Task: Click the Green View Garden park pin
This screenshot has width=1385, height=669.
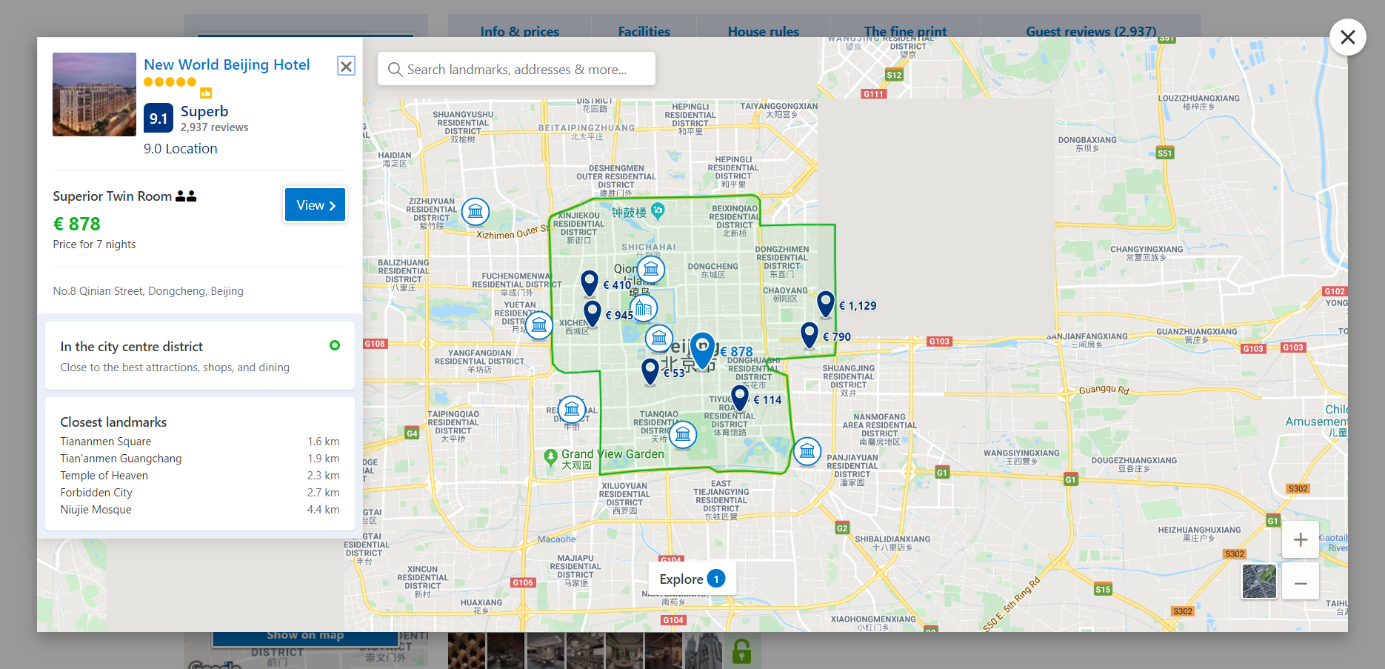Action: (x=550, y=456)
